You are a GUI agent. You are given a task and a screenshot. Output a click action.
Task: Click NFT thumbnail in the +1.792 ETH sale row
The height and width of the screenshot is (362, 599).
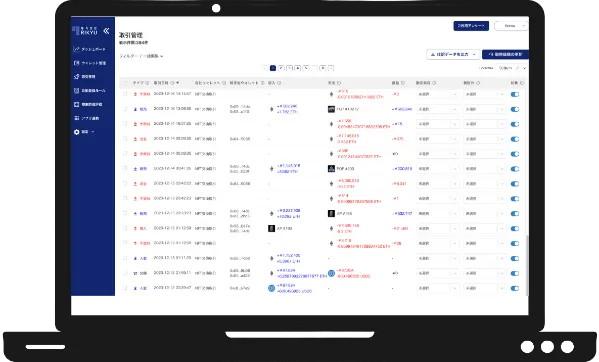331,109
